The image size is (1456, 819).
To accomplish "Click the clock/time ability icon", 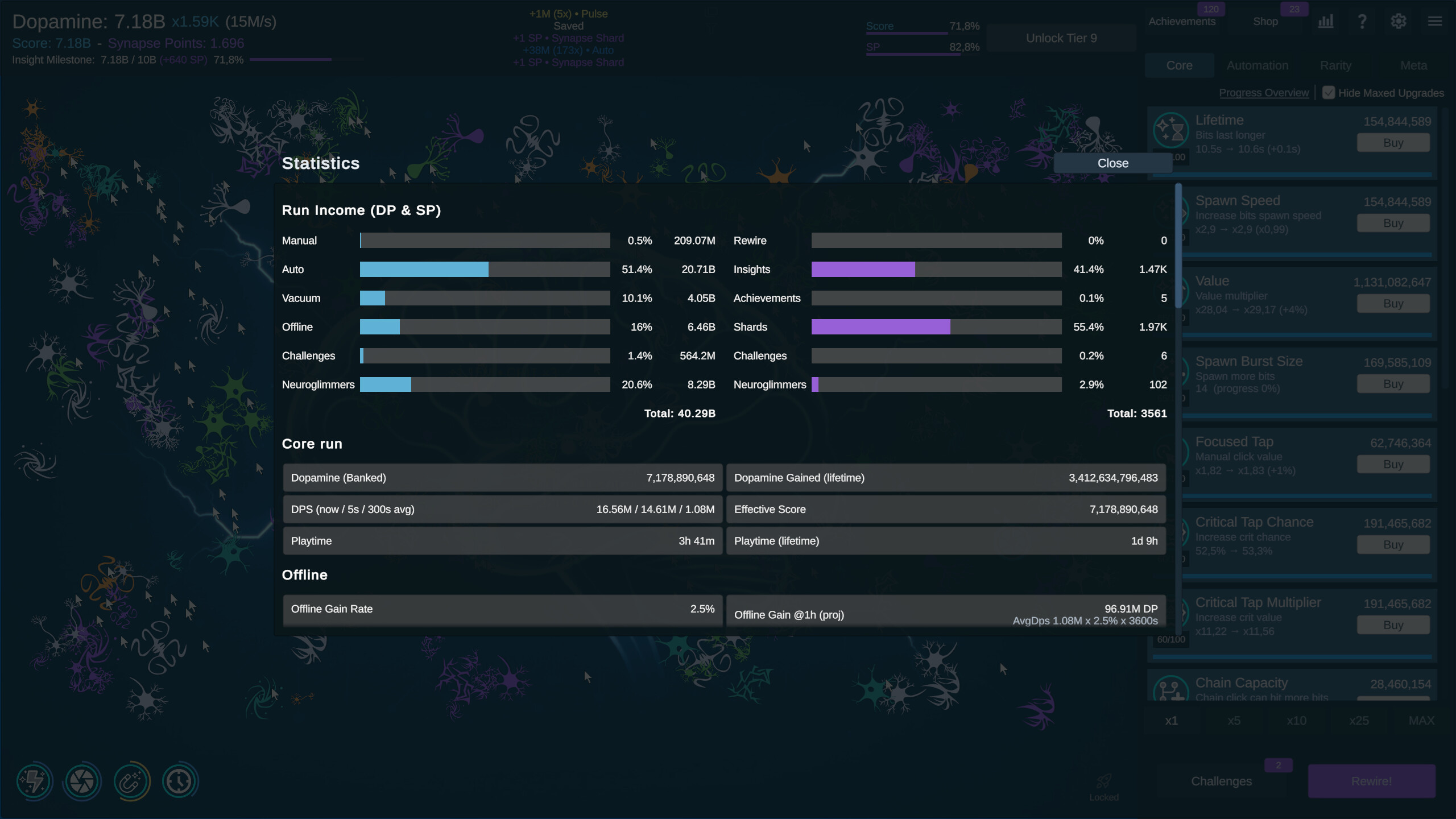I will (x=180, y=781).
